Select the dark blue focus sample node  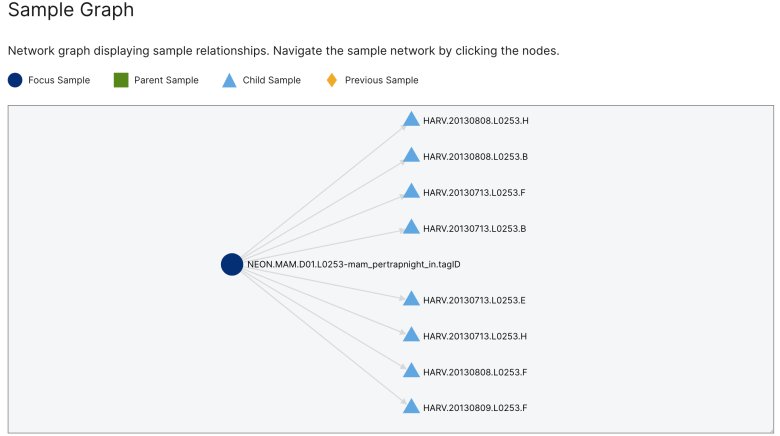click(x=232, y=264)
